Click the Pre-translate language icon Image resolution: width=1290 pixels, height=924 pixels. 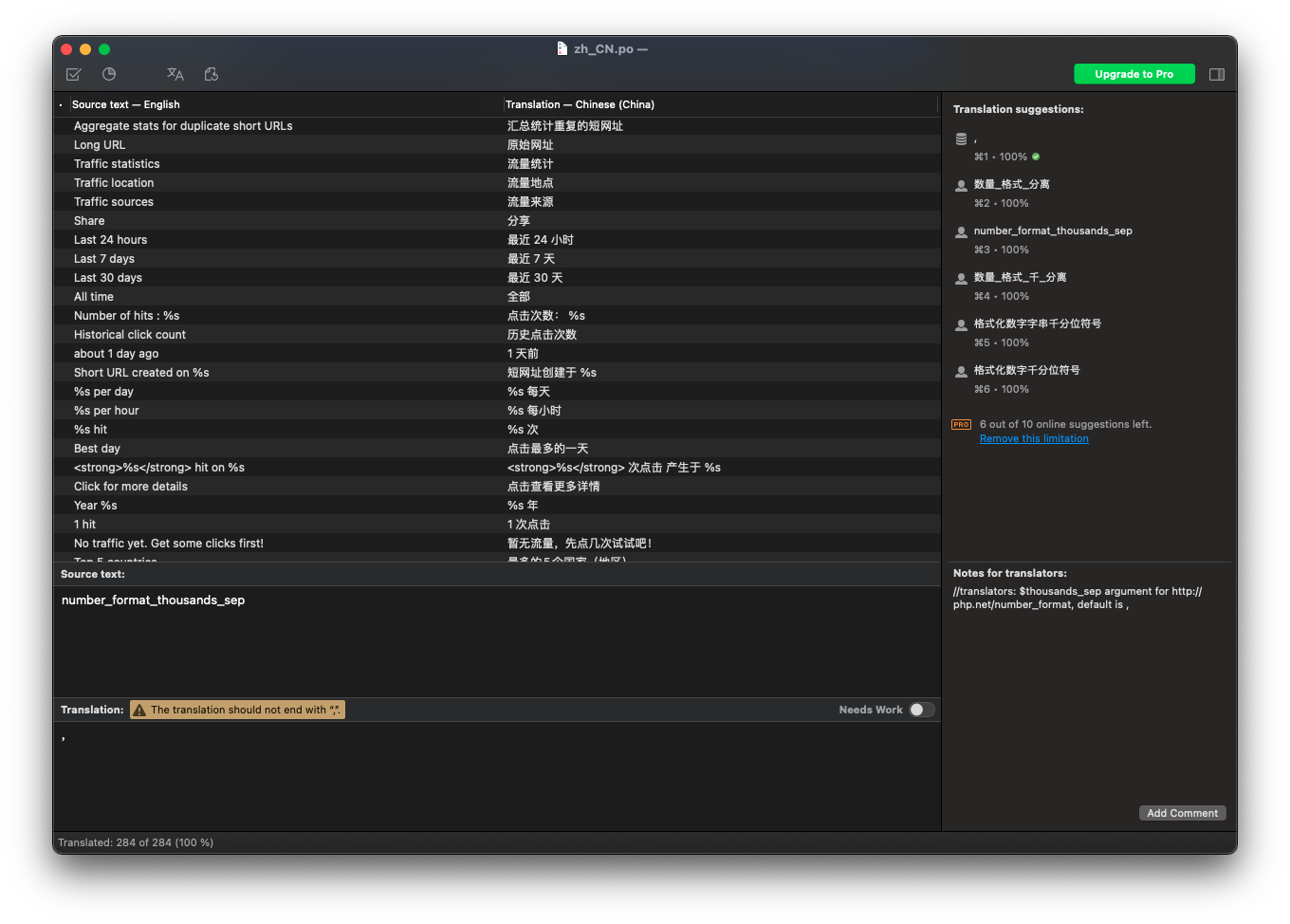(175, 74)
